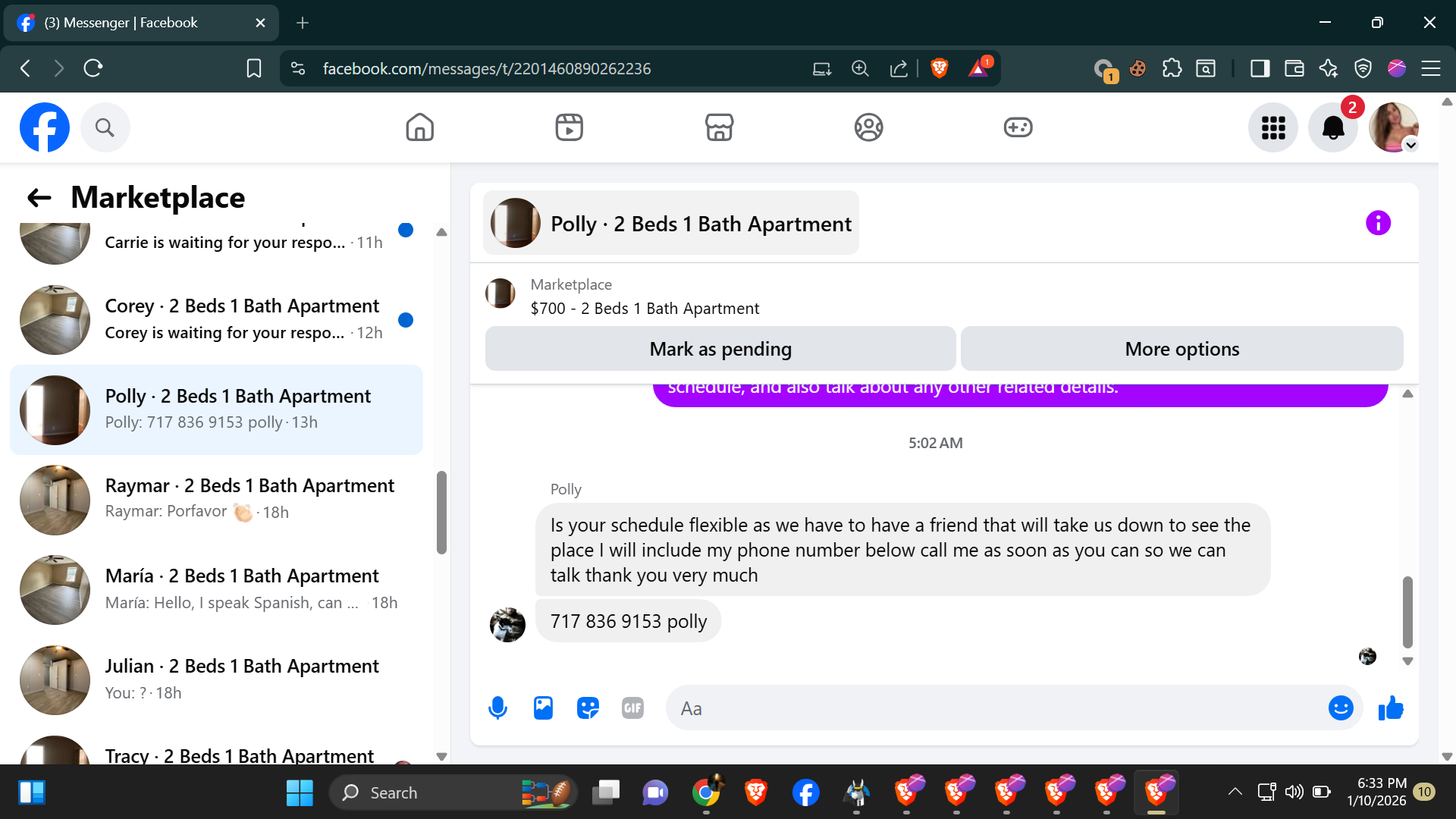Open conversation information purple icon
The image size is (1456, 819).
(1378, 223)
